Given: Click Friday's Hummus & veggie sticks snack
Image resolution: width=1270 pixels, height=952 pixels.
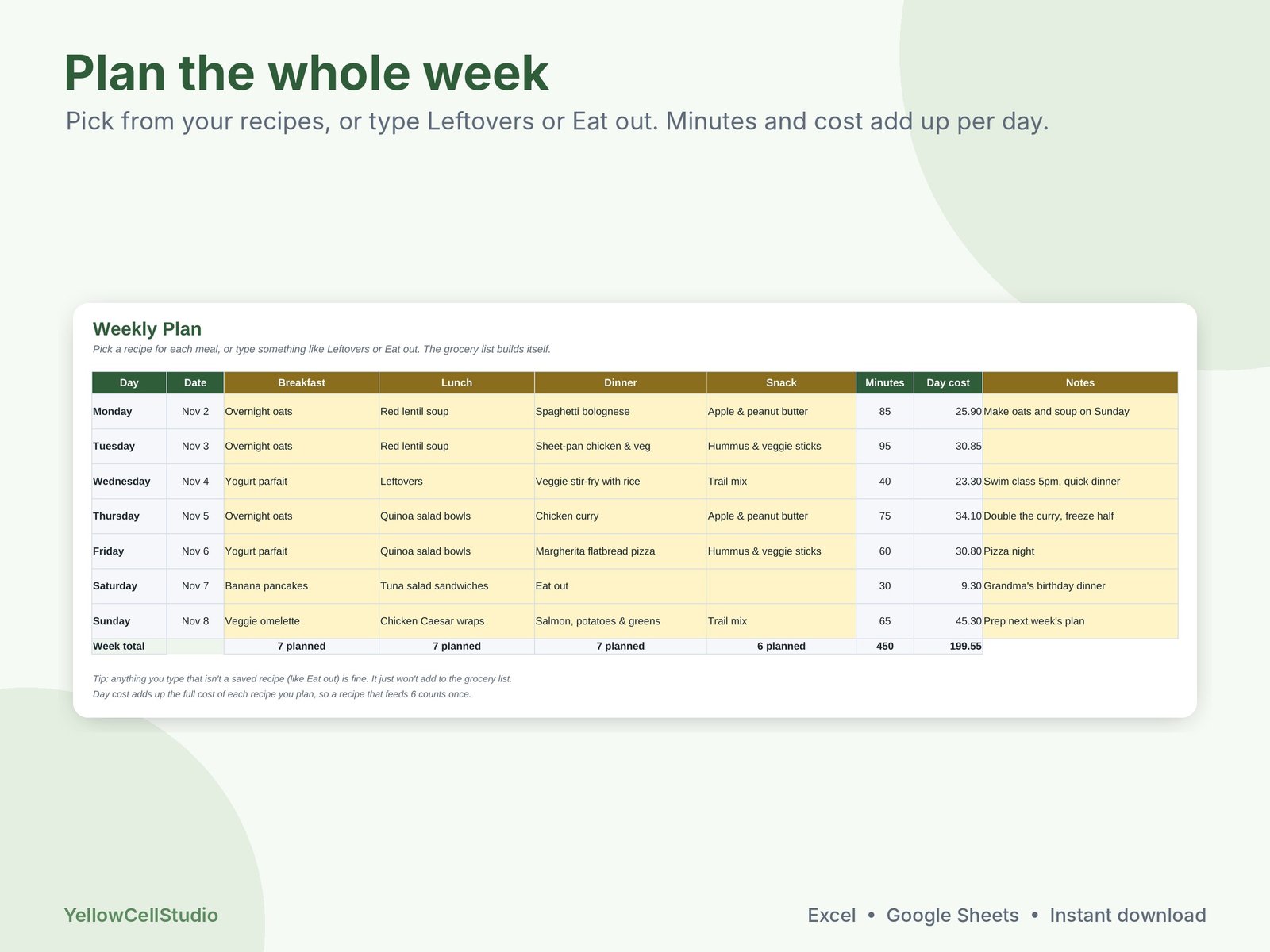Looking at the screenshot, I should pyautogui.click(x=781, y=551).
